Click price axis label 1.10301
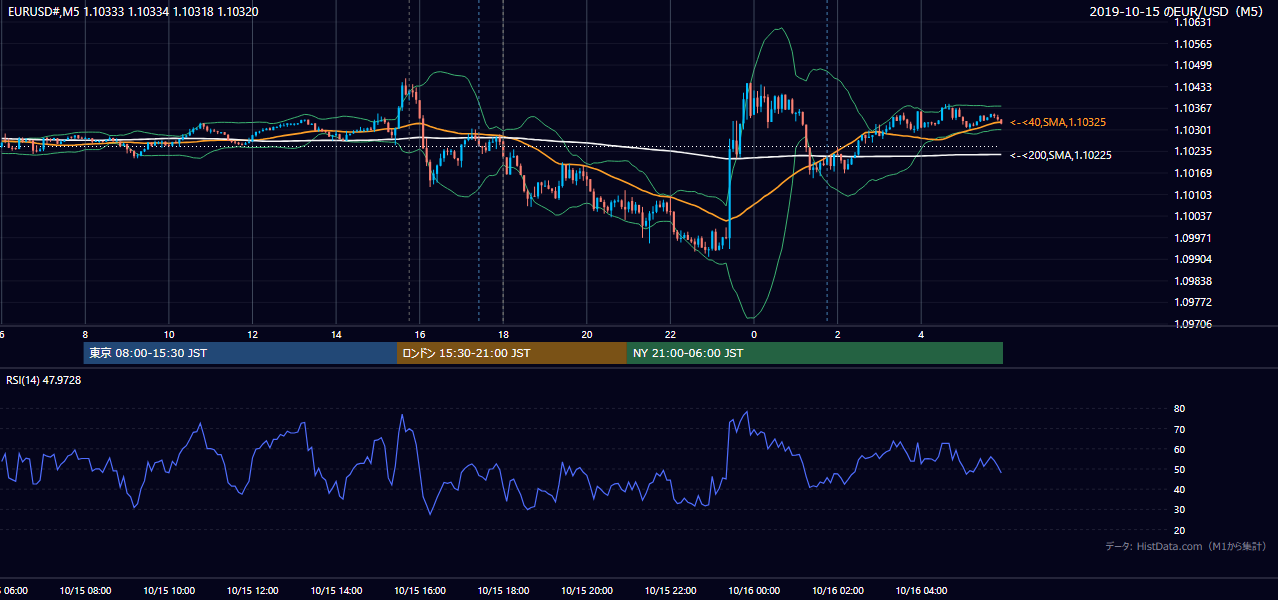This screenshot has width=1278, height=600. coord(1193,130)
